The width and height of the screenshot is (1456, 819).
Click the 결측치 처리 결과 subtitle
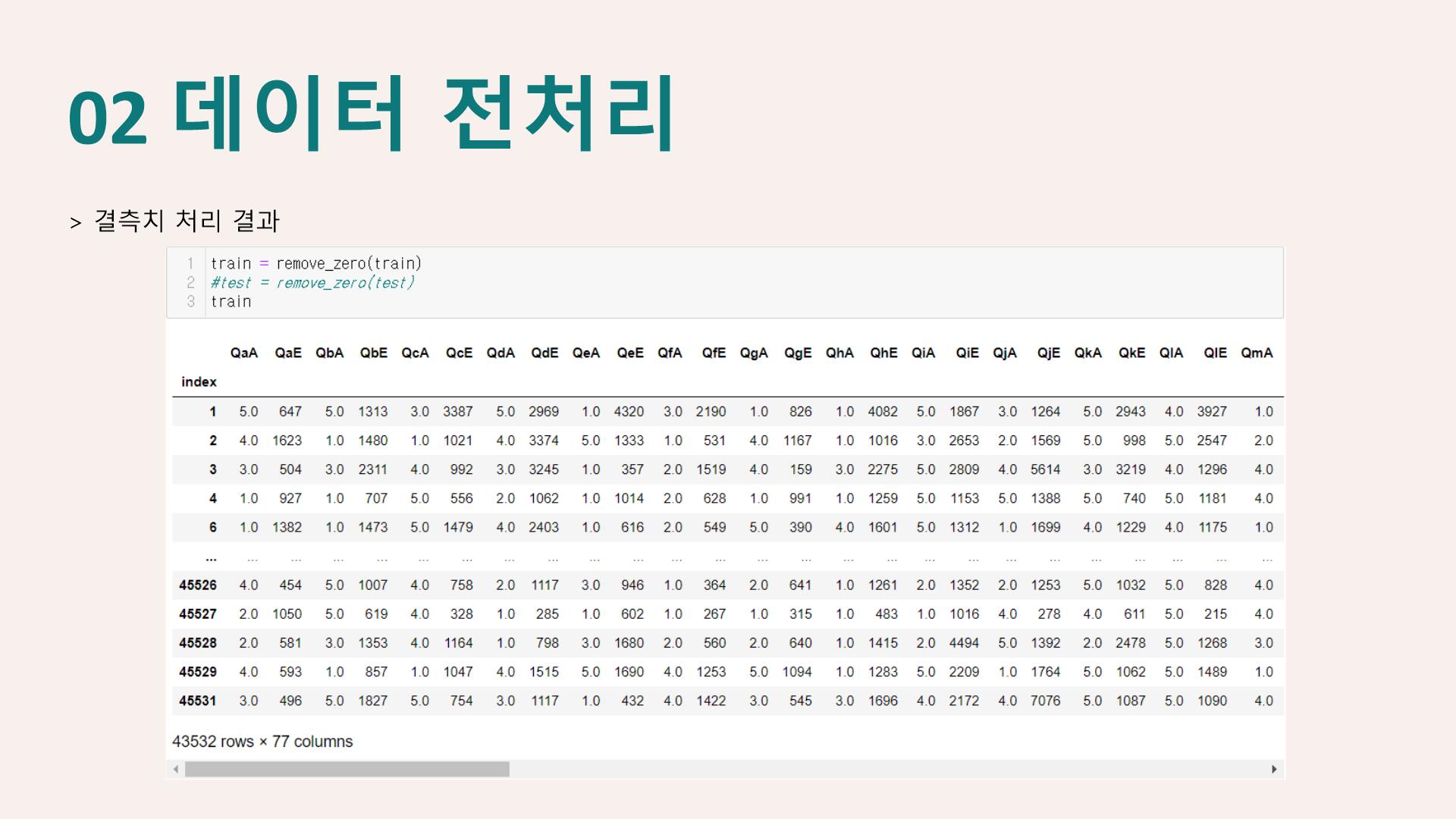click(187, 221)
